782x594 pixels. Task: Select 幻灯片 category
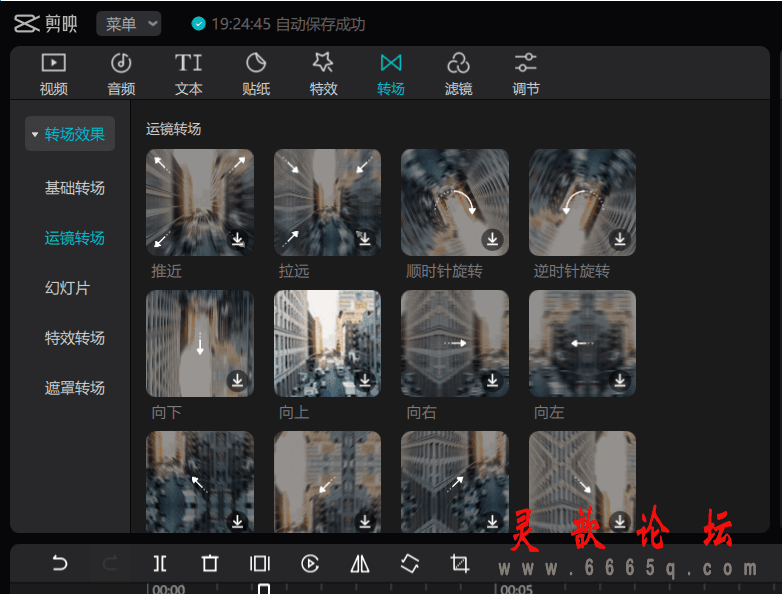click(67, 288)
